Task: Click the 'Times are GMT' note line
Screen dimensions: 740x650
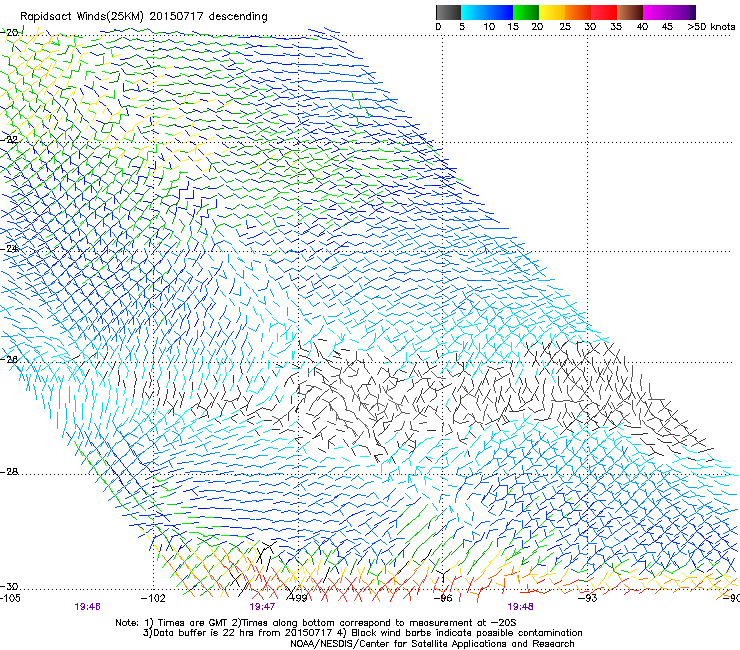Action: [x=316, y=623]
